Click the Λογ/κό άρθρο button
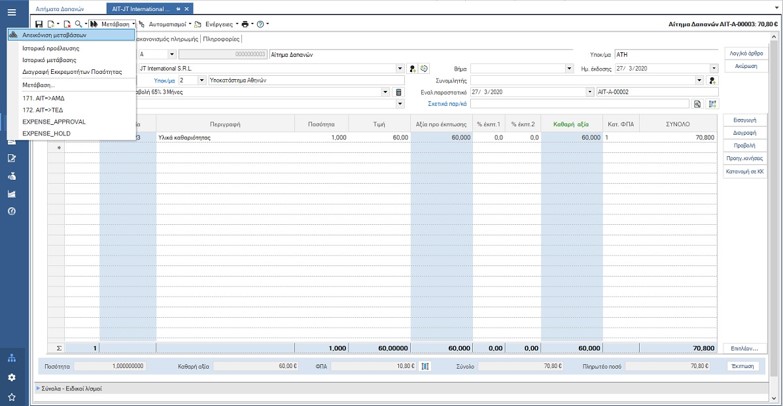The image size is (783, 406). [x=746, y=53]
